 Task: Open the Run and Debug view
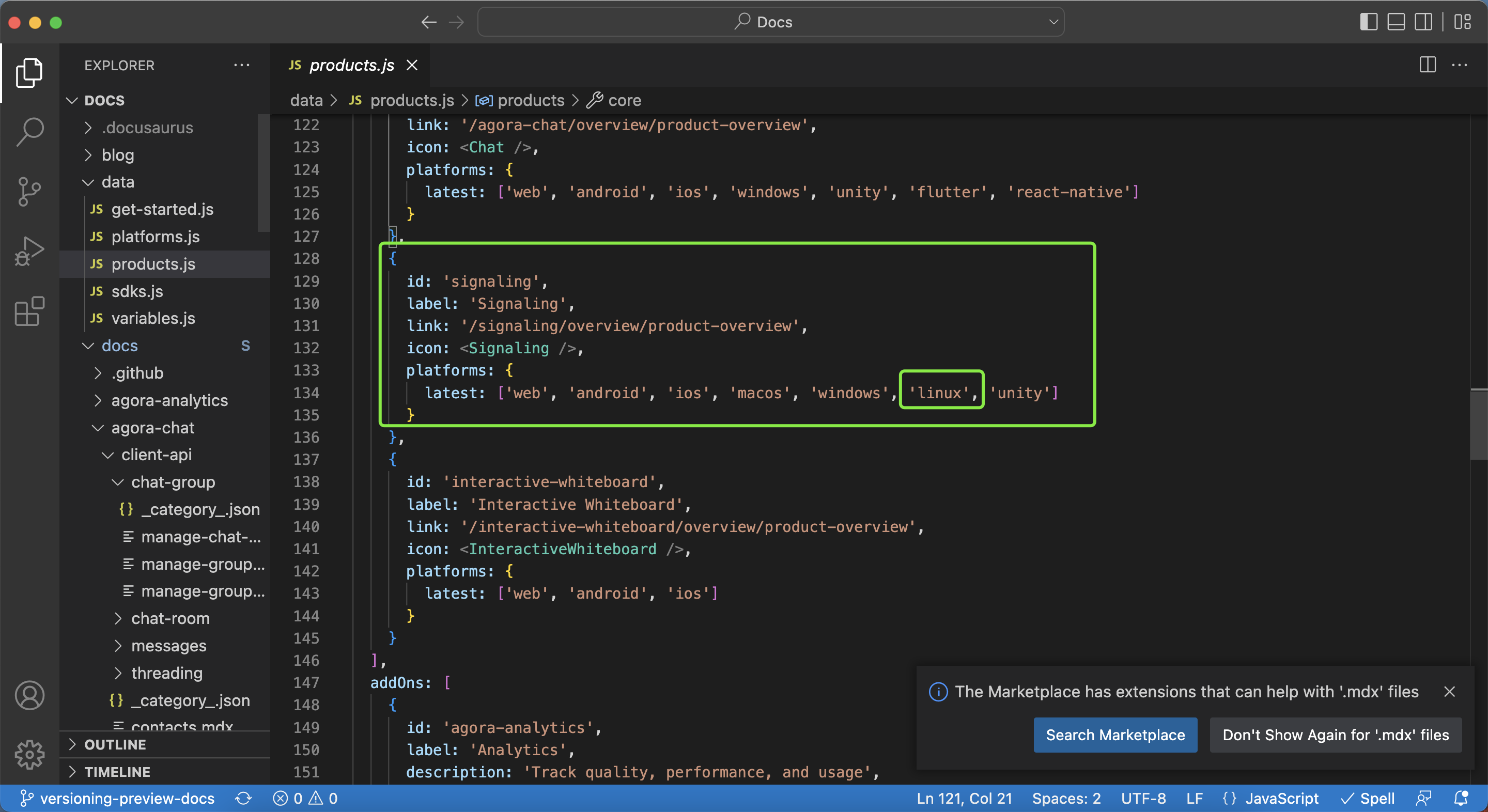coord(28,251)
